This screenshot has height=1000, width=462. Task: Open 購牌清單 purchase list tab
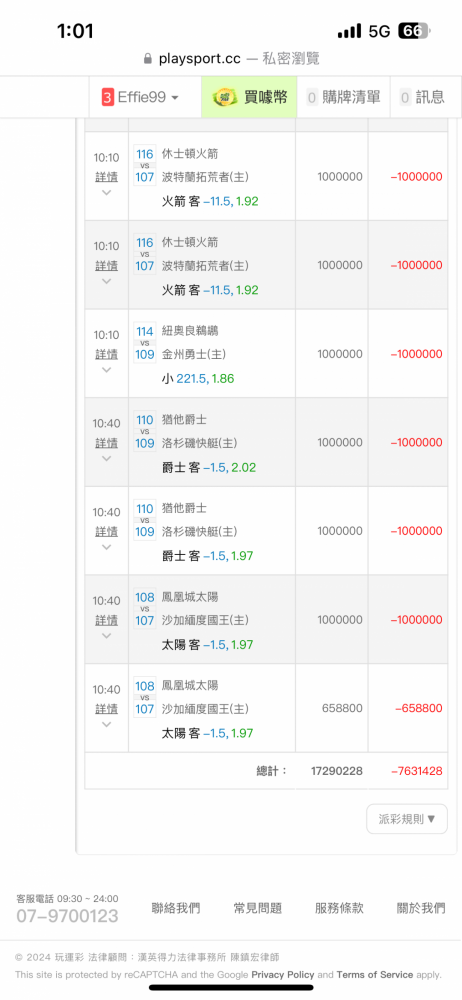(x=343, y=97)
